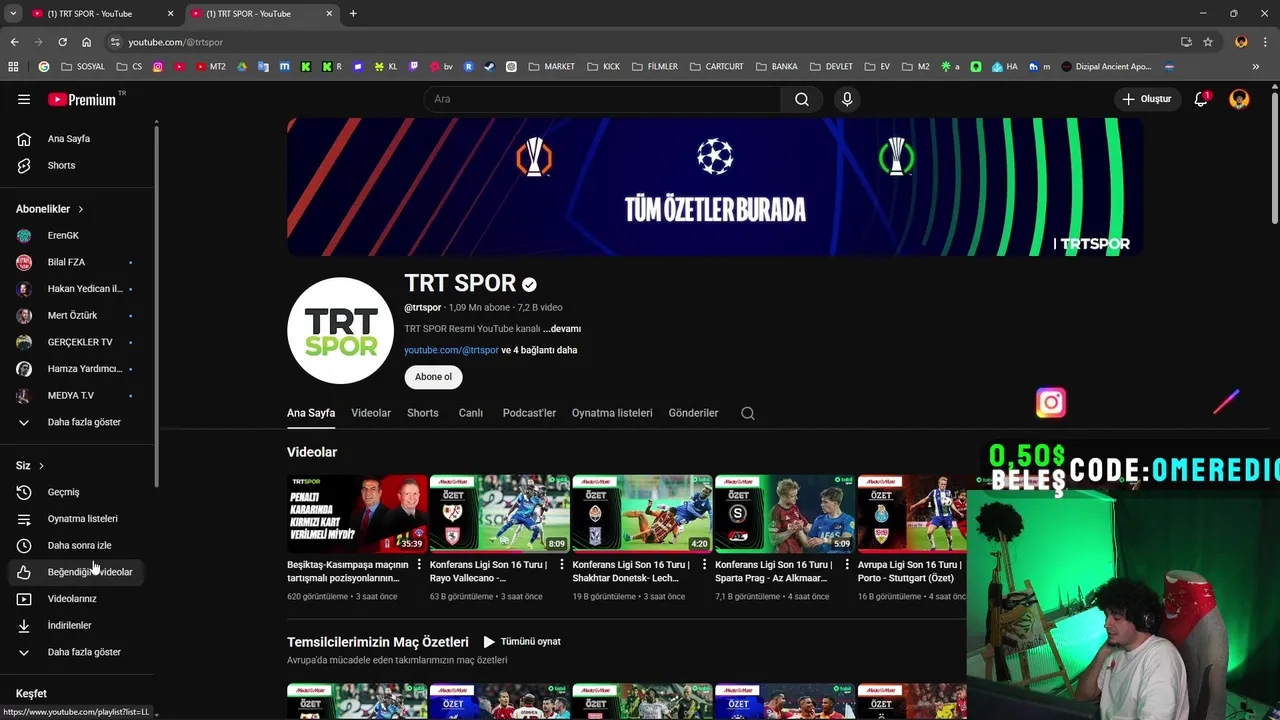
Task: Click the browser home button
Action: pos(87,42)
